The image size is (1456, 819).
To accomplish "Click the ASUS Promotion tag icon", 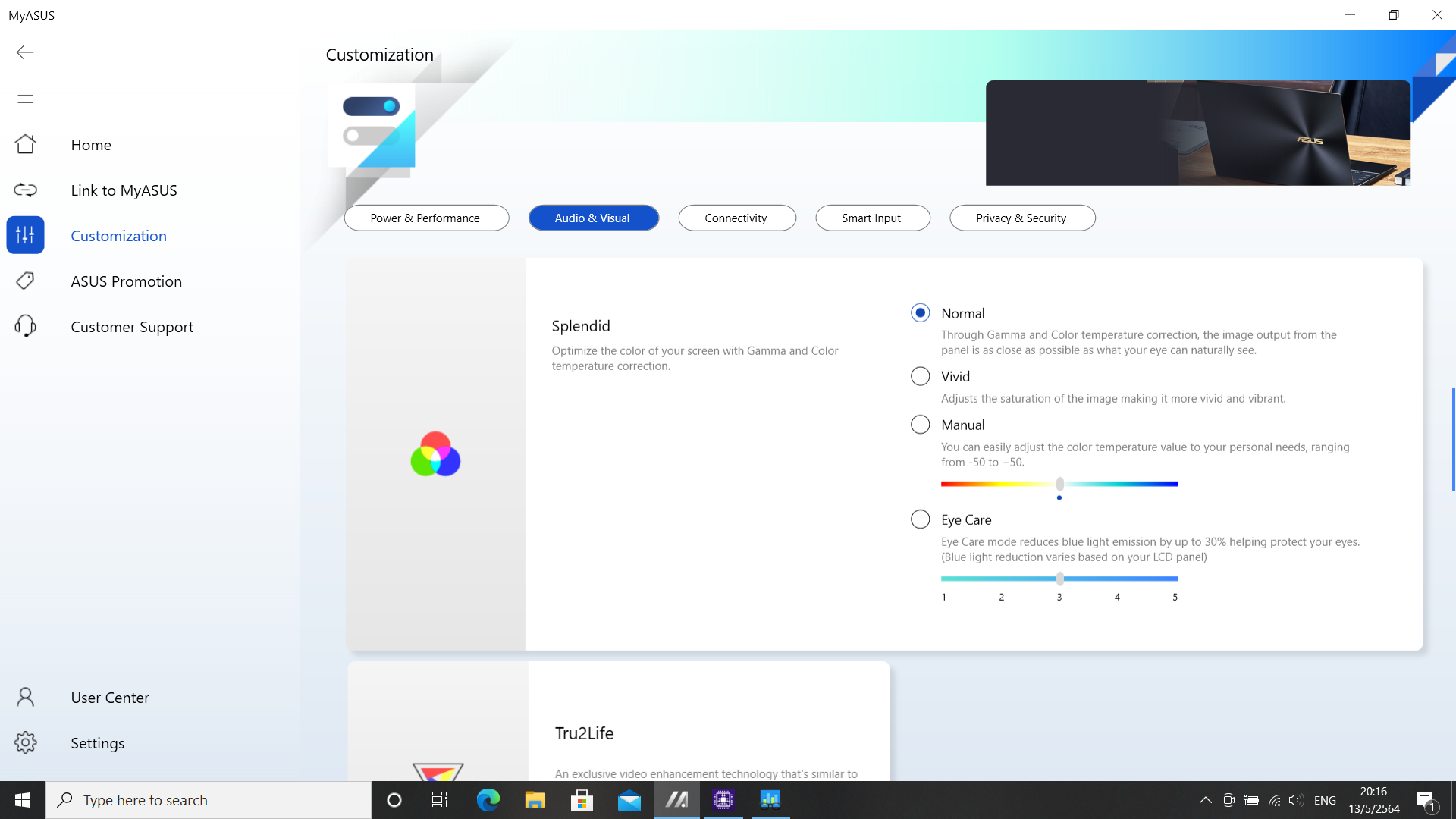I will 25,281.
